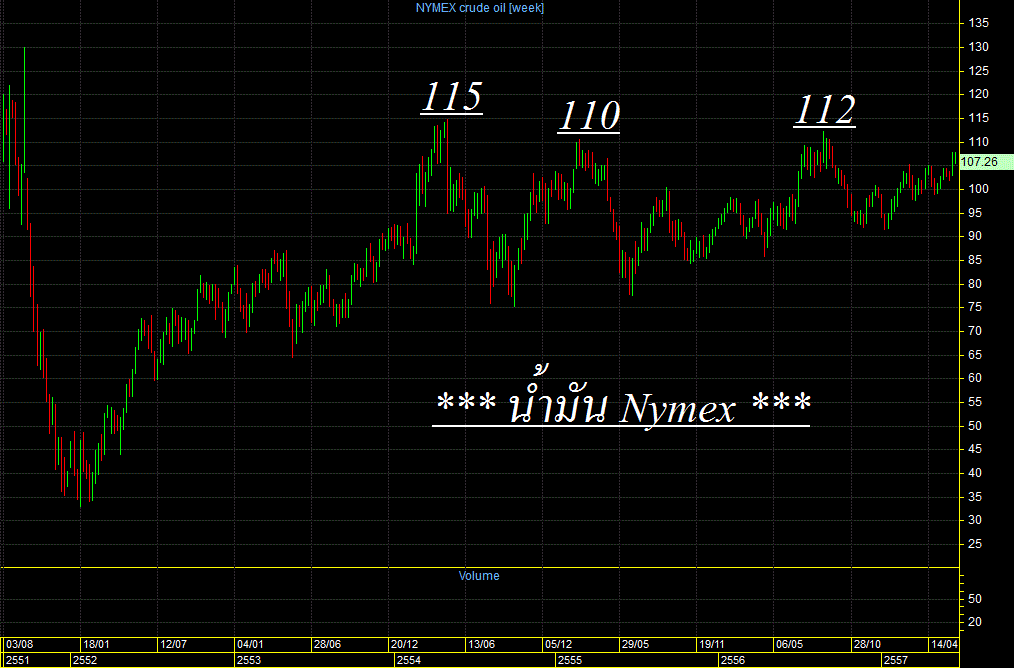Screen dimensions: 1014x668
Task: Click the 90 price axis label
Action: 975,236
